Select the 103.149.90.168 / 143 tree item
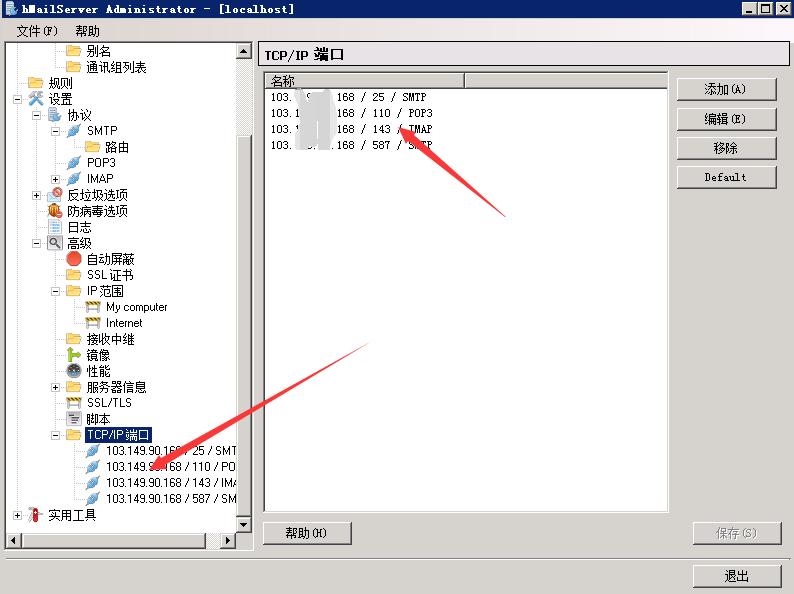794x594 pixels. (x=171, y=483)
